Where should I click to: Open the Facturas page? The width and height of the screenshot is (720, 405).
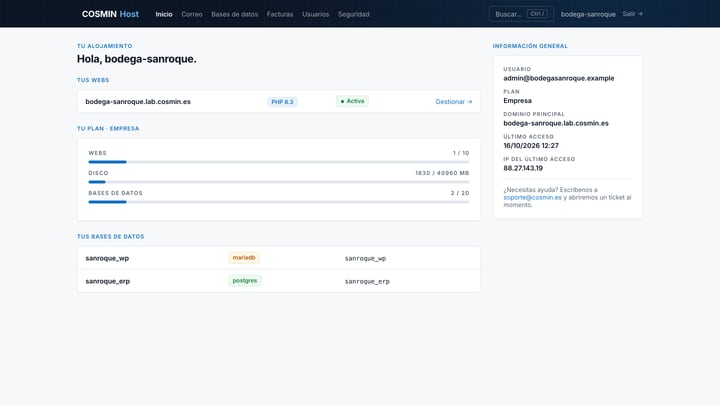(x=280, y=14)
